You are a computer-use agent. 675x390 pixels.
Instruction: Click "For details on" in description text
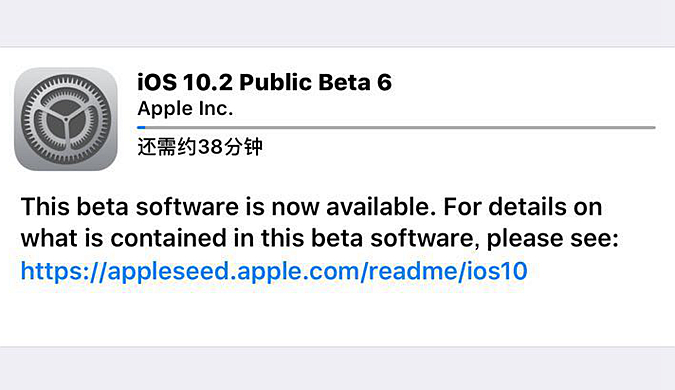(523, 207)
